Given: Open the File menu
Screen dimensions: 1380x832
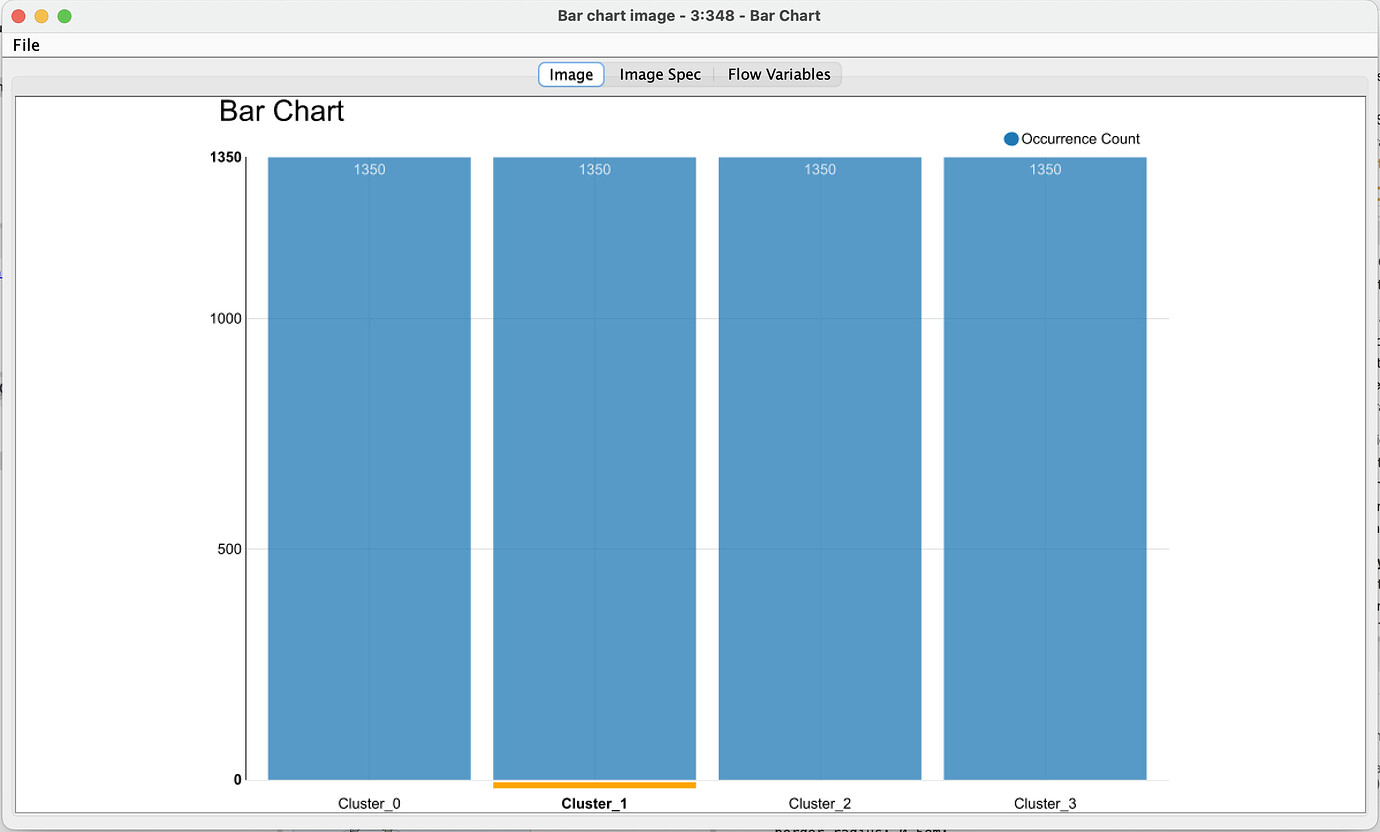Looking at the screenshot, I should pyautogui.click(x=25, y=45).
